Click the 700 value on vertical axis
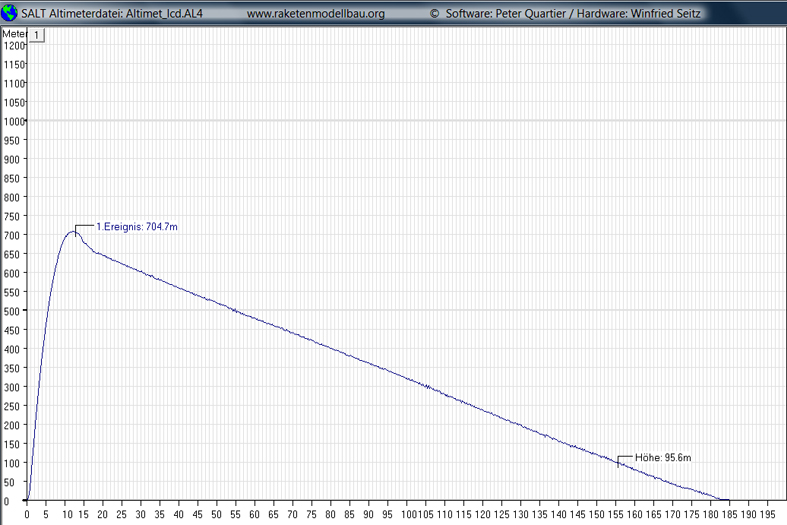The image size is (787, 525). (x=12, y=235)
